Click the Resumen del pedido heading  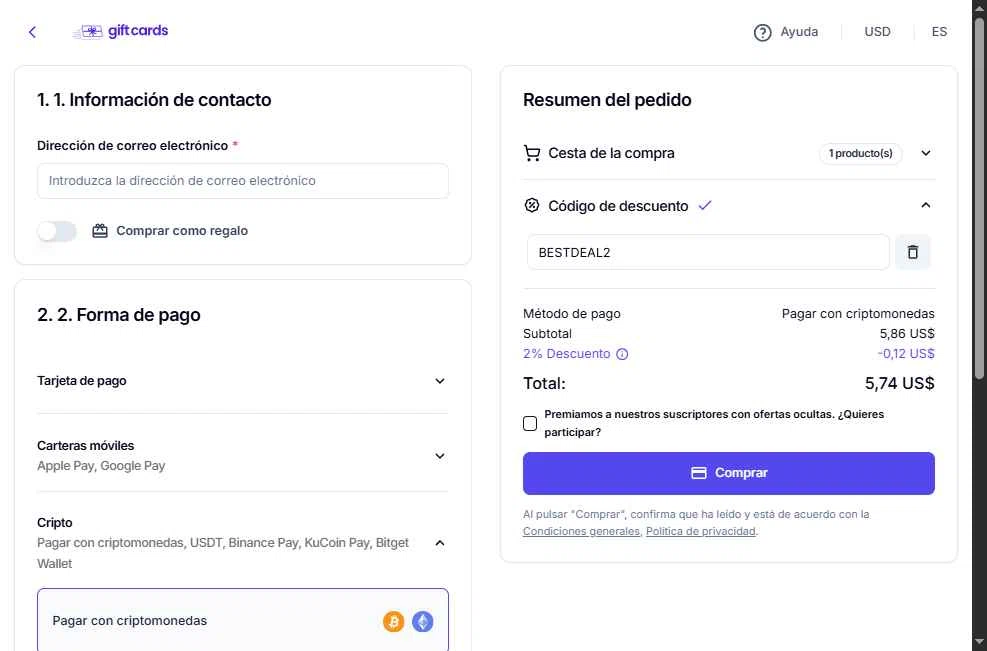pyautogui.click(x=607, y=99)
